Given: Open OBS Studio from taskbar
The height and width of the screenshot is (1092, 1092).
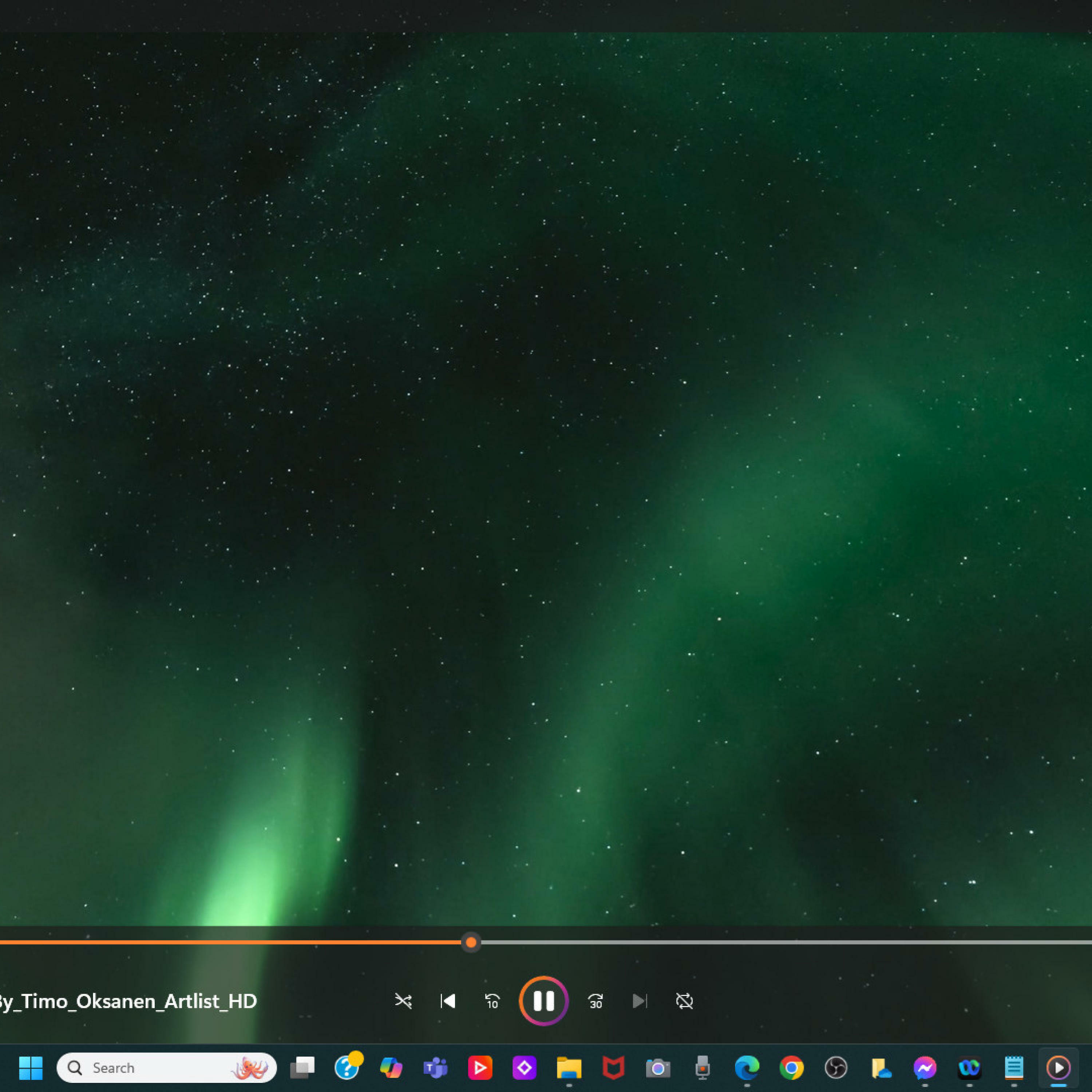Looking at the screenshot, I should 835,1068.
